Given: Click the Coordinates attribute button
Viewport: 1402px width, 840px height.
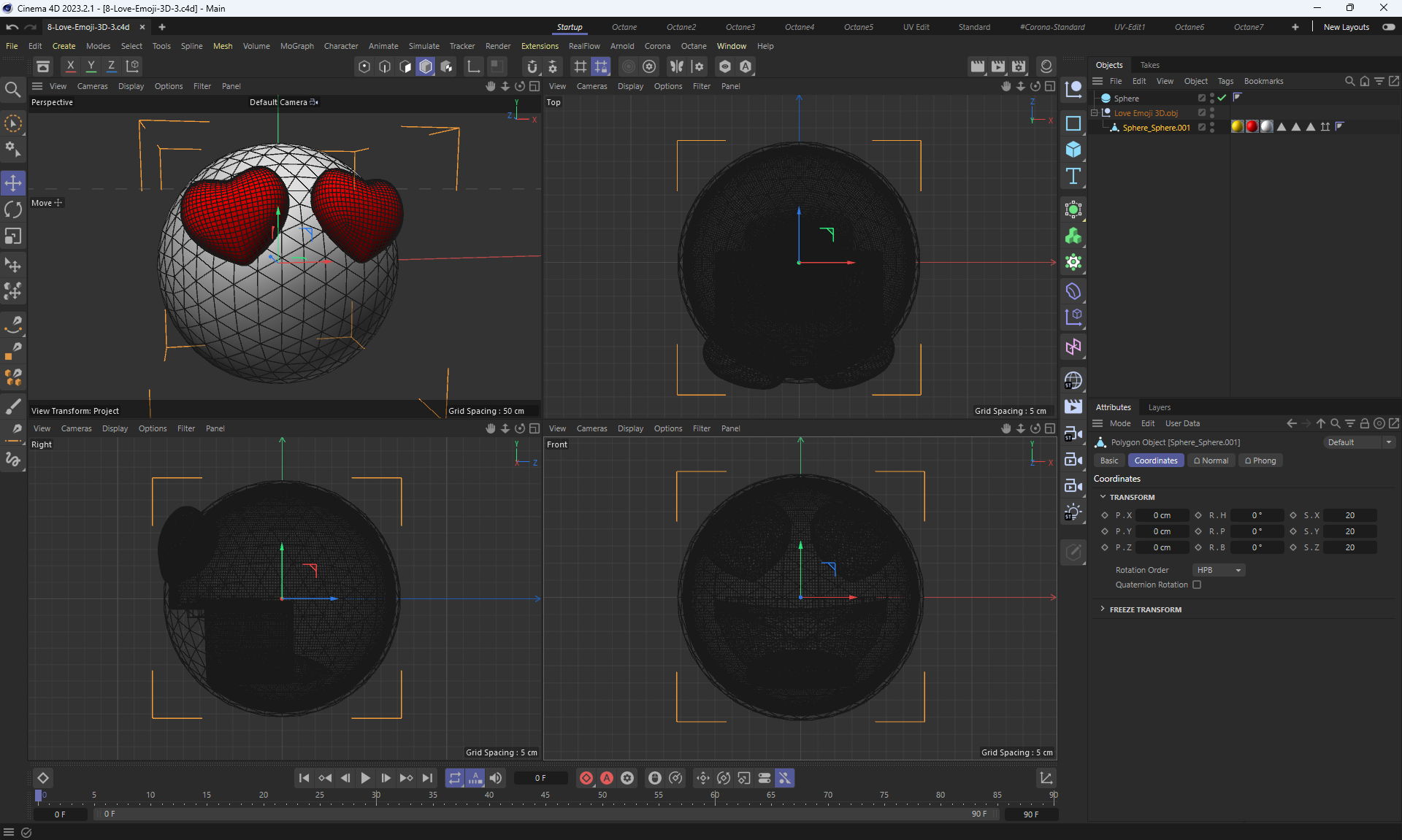Looking at the screenshot, I should coord(1155,461).
